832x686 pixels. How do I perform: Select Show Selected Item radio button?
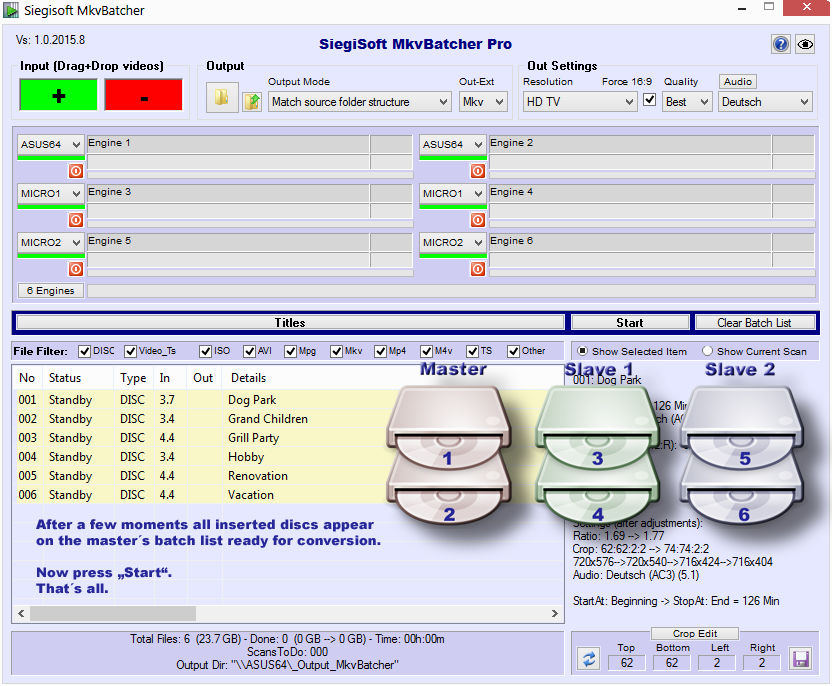tap(582, 351)
